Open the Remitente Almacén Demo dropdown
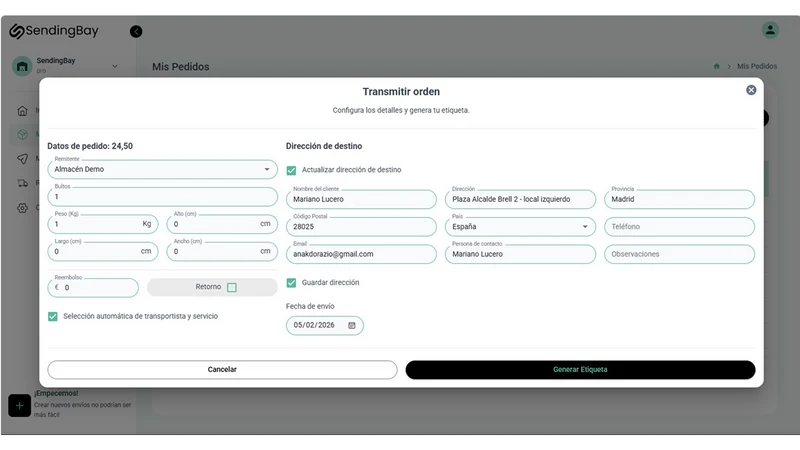The width and height of the screenshot is (800, 450). click(x=162, y=169)
